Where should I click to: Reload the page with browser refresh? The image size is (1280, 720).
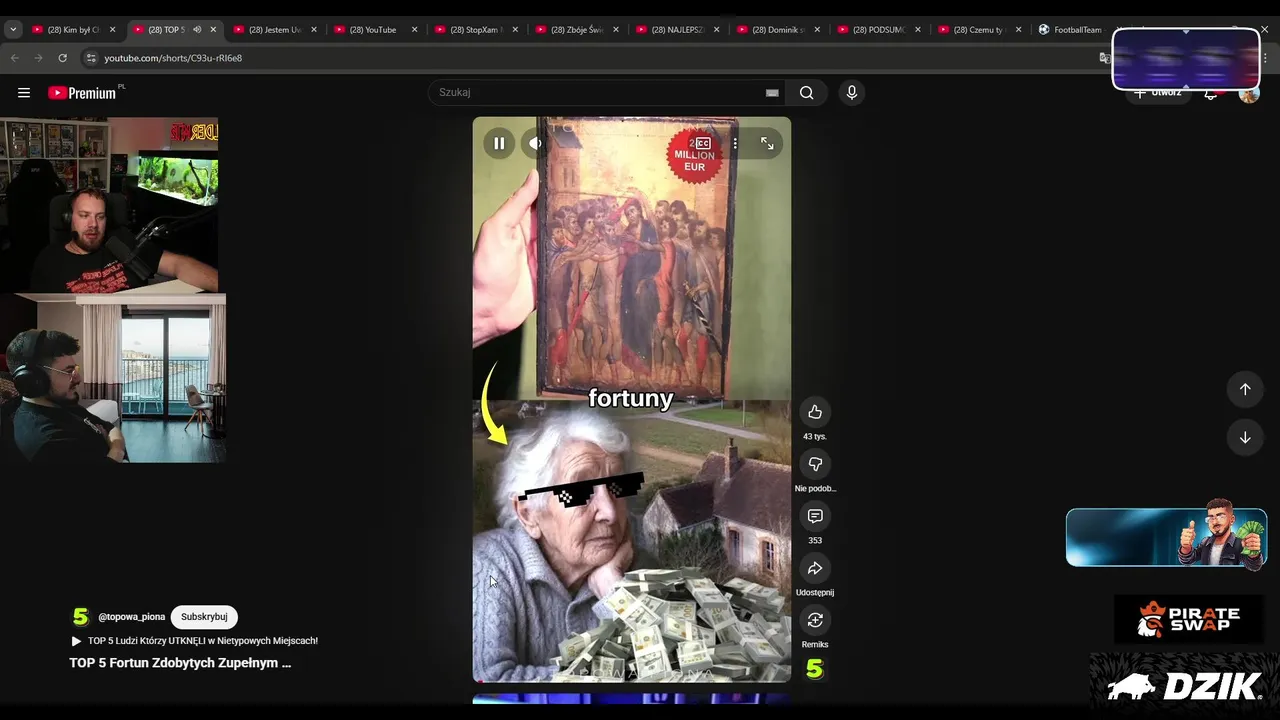[x=62, y=58]
